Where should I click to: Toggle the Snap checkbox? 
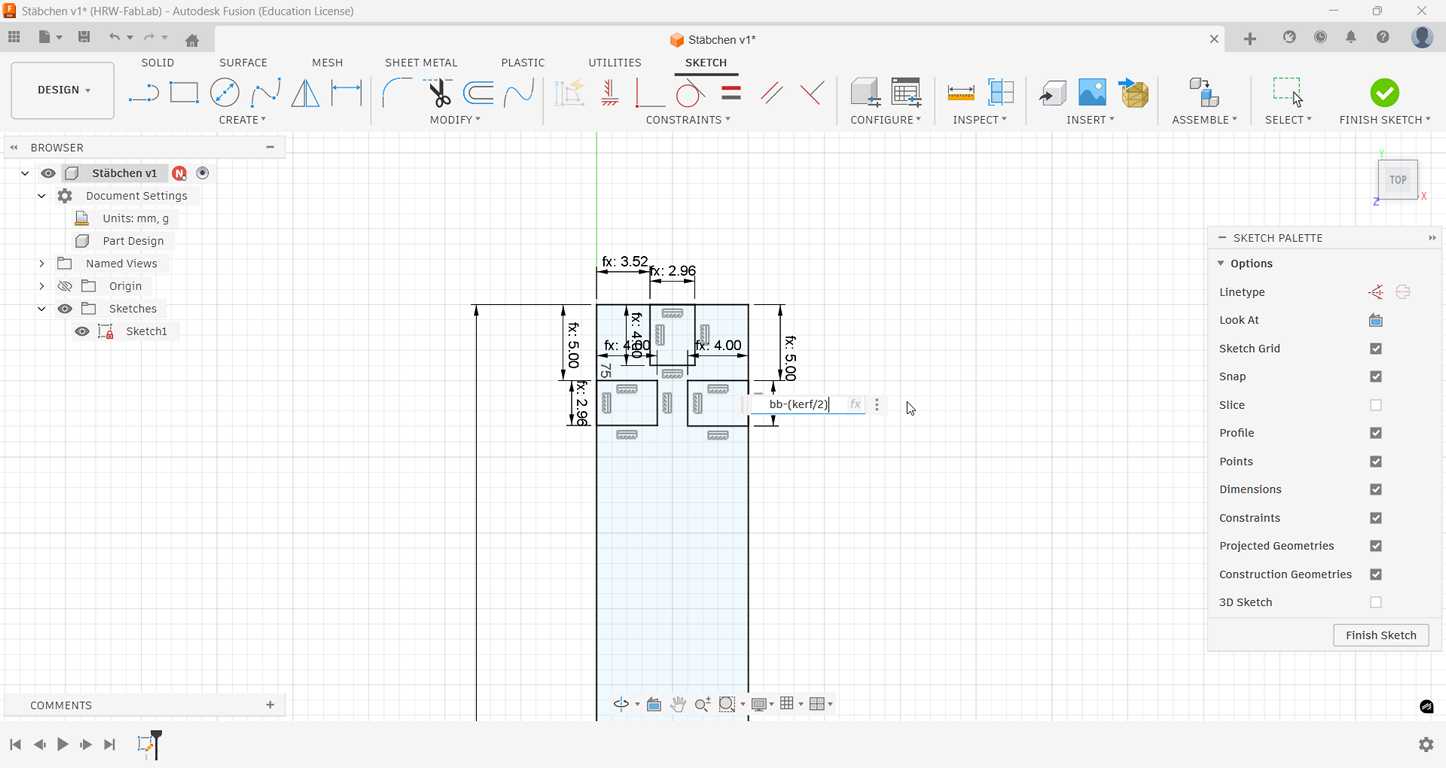click(1376, 377)
